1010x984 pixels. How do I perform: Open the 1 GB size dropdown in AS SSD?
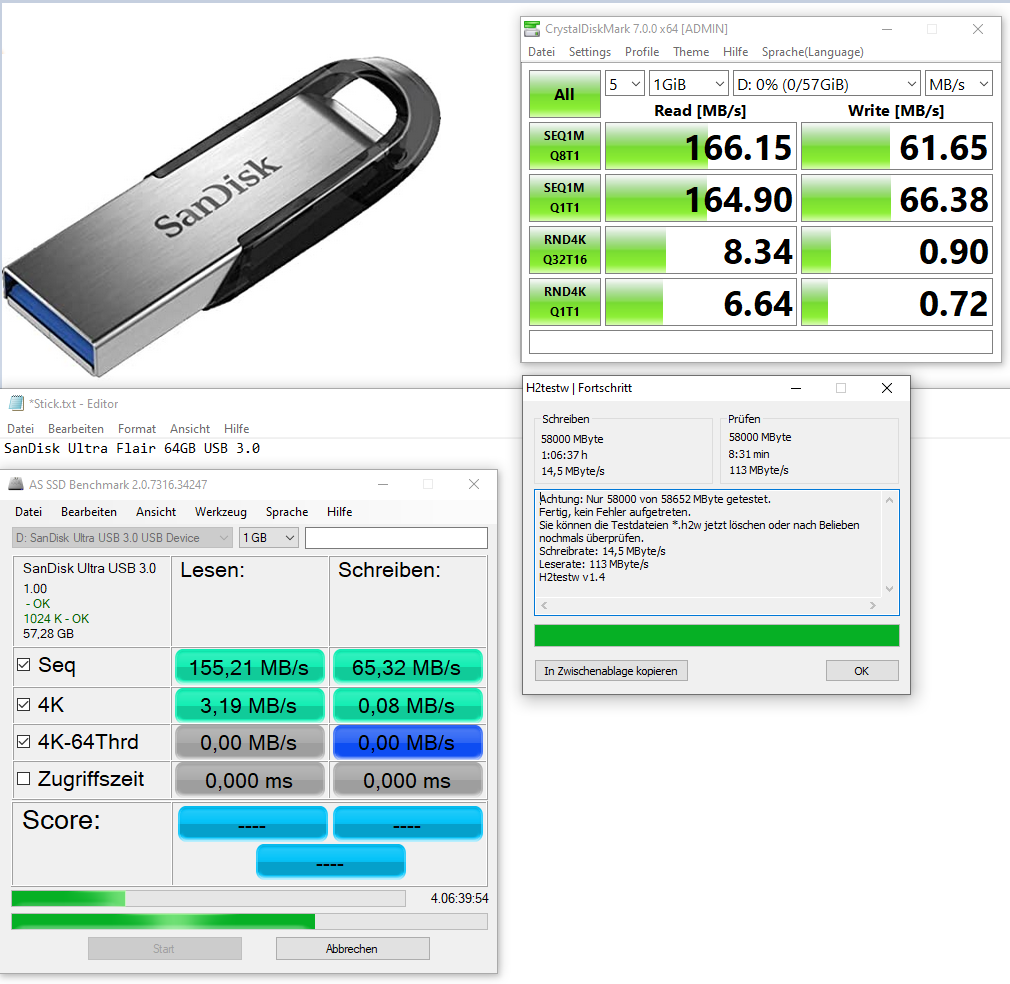tap(269, 538)
